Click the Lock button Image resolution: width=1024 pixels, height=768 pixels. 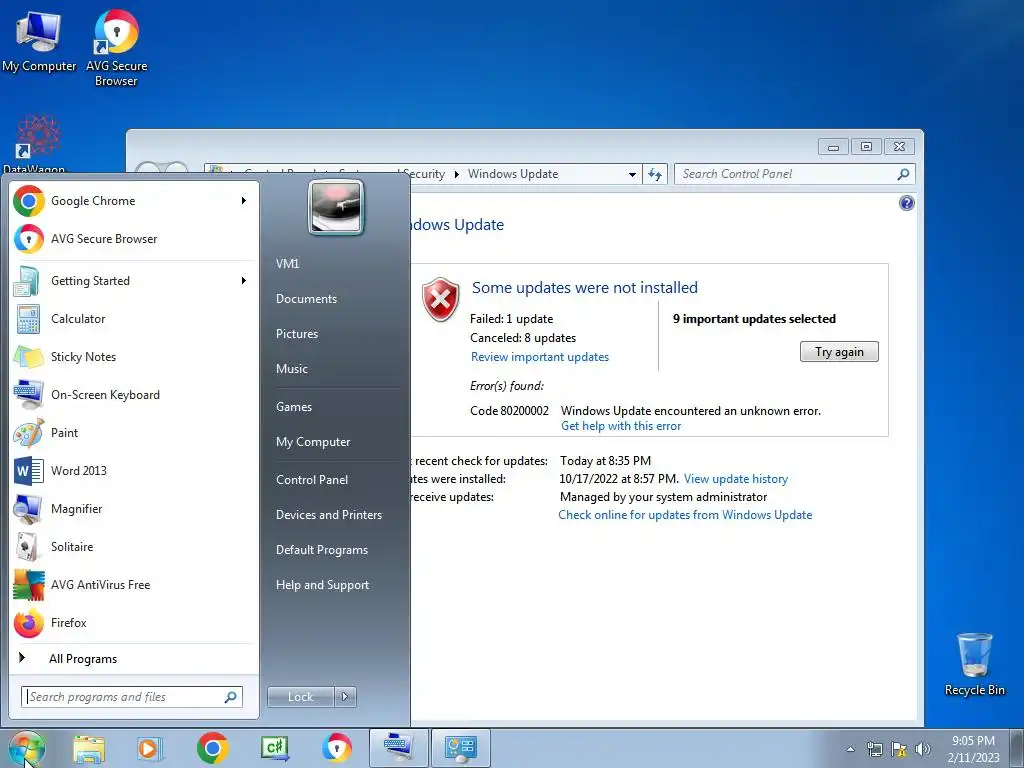click(x=301, y=697)
